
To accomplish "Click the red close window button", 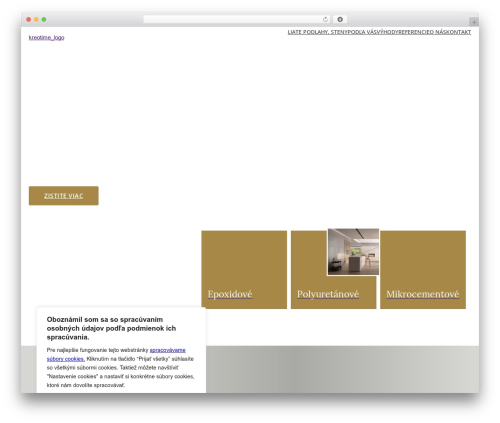I will point(29,20).
